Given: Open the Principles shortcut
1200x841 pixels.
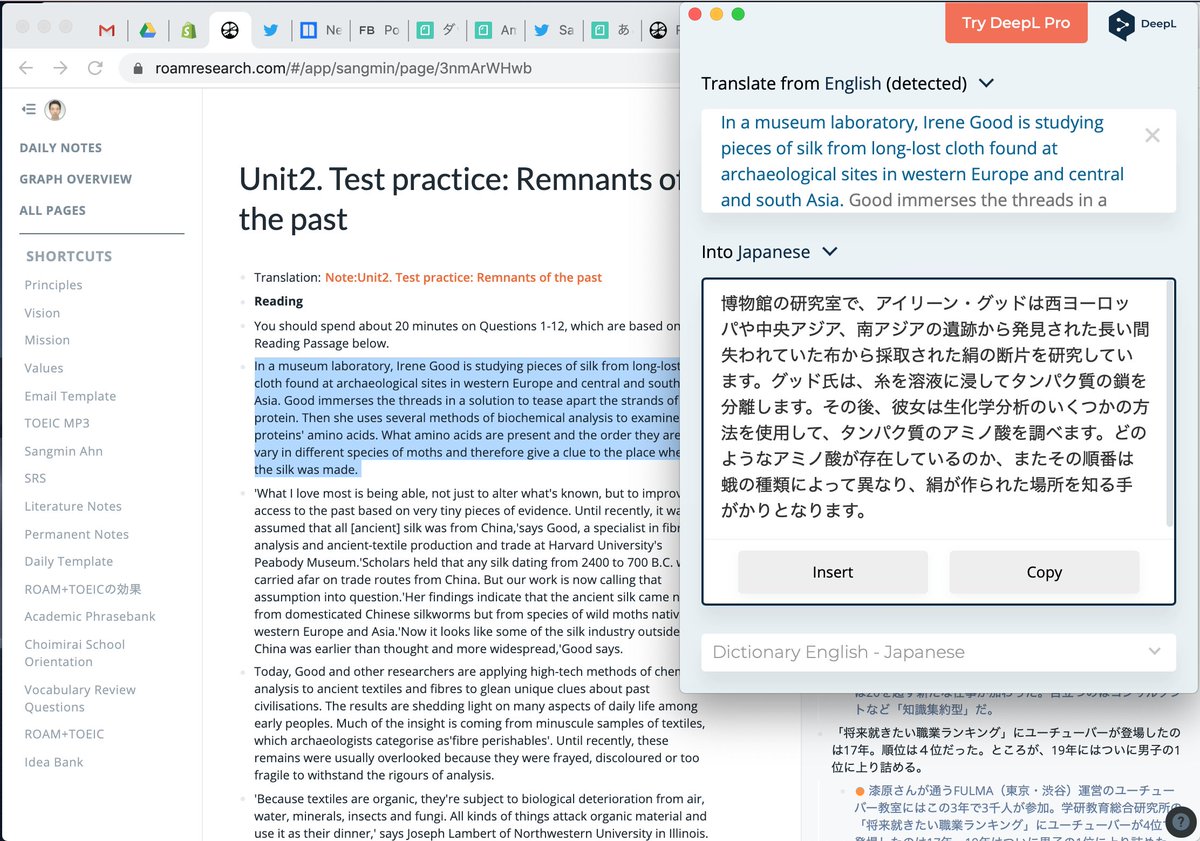Looking at the screenshot, I should tap(53, 285).
